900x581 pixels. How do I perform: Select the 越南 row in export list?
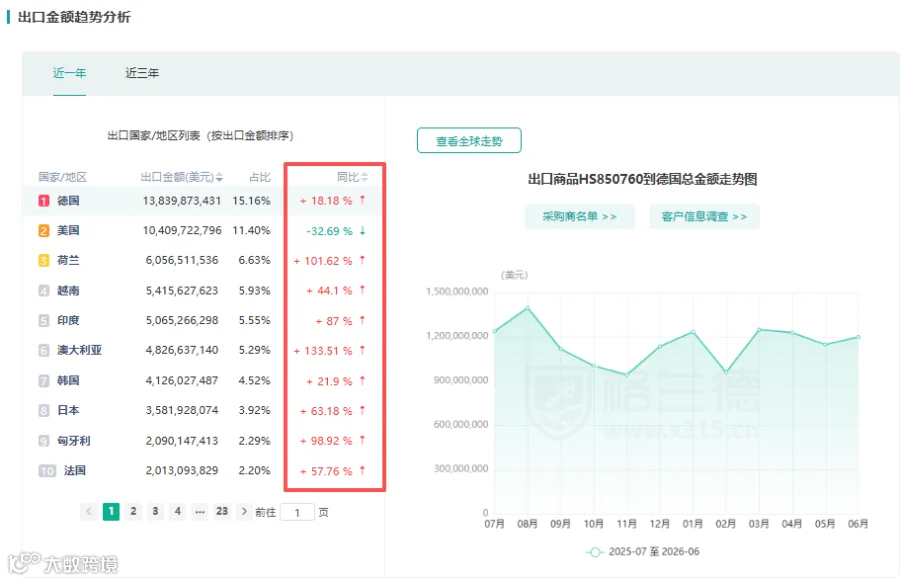[x=203, y=290]
